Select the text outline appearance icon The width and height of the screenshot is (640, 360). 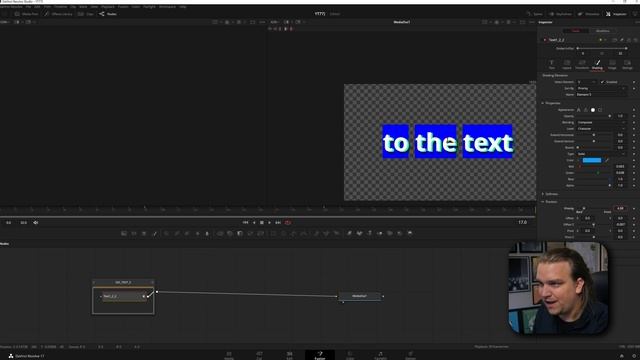586,110
